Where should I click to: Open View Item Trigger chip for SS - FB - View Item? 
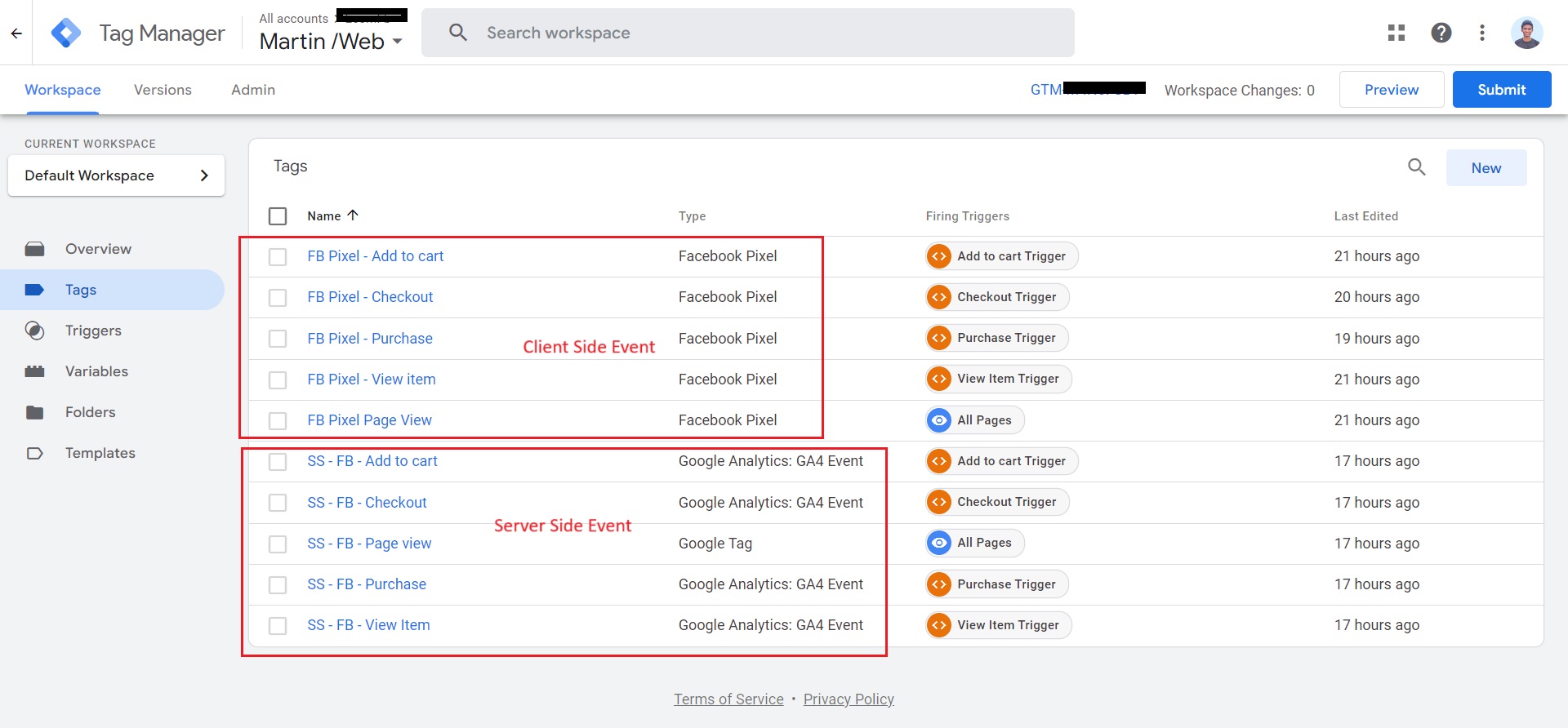pyautogui.click(x=999, y=625)
